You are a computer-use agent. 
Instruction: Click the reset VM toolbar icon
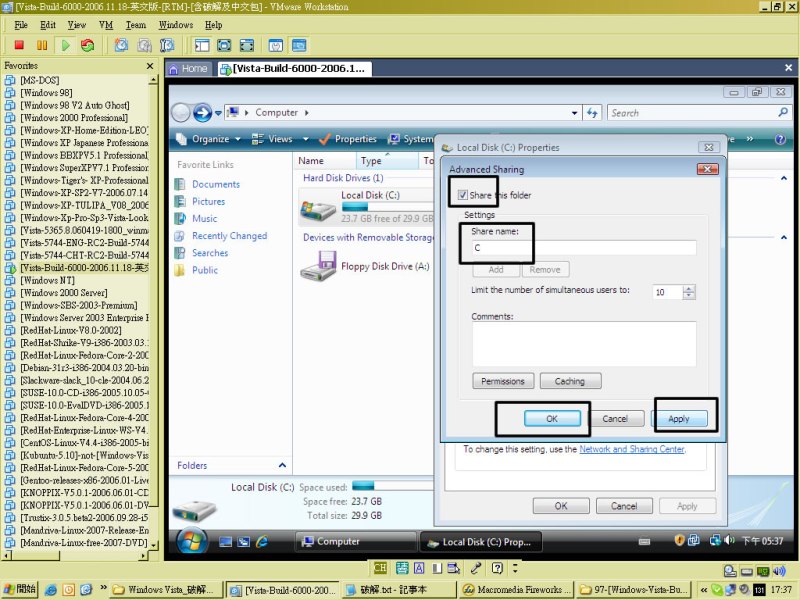pyautogui.click(x=88, y=45)
